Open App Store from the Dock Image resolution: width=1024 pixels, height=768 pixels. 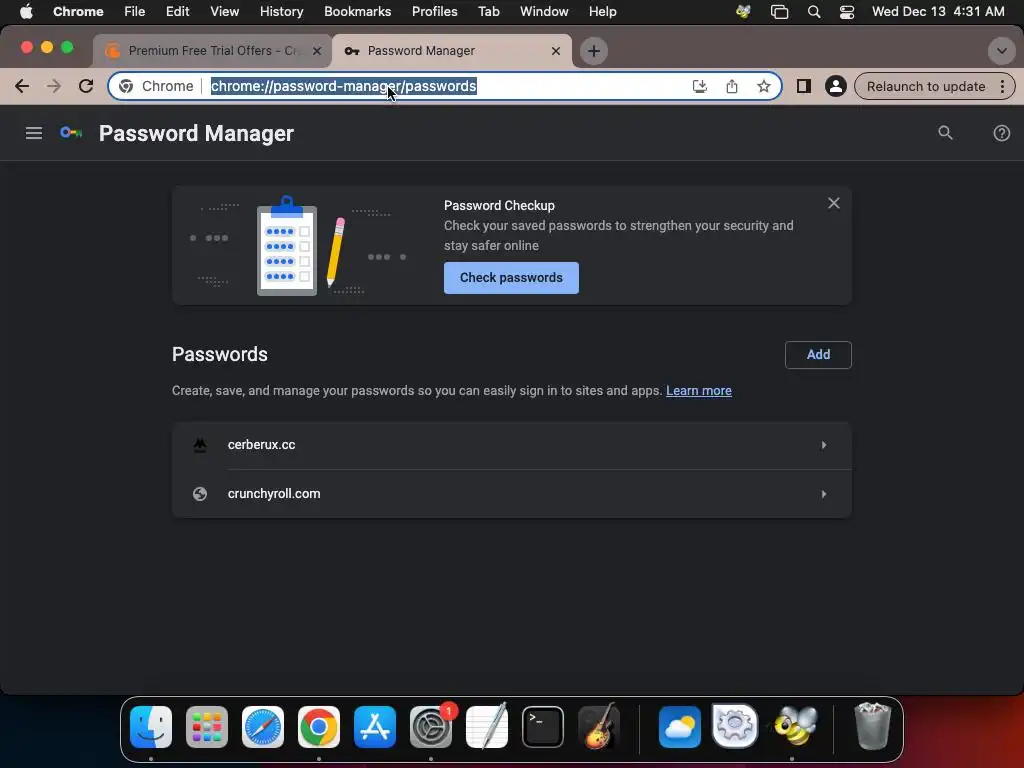[375, 727]
